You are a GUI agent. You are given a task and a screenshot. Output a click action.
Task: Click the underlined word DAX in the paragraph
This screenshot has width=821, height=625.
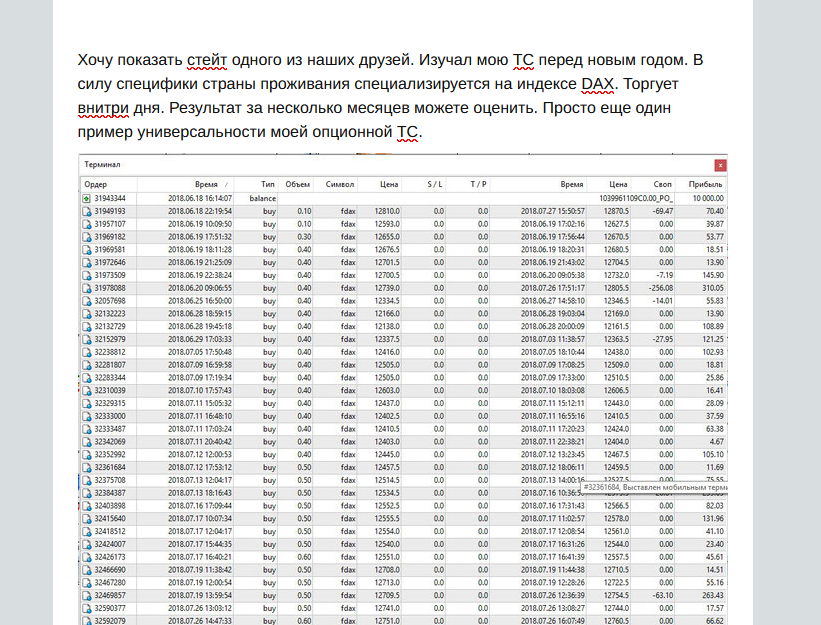click(x=597, y=84)
